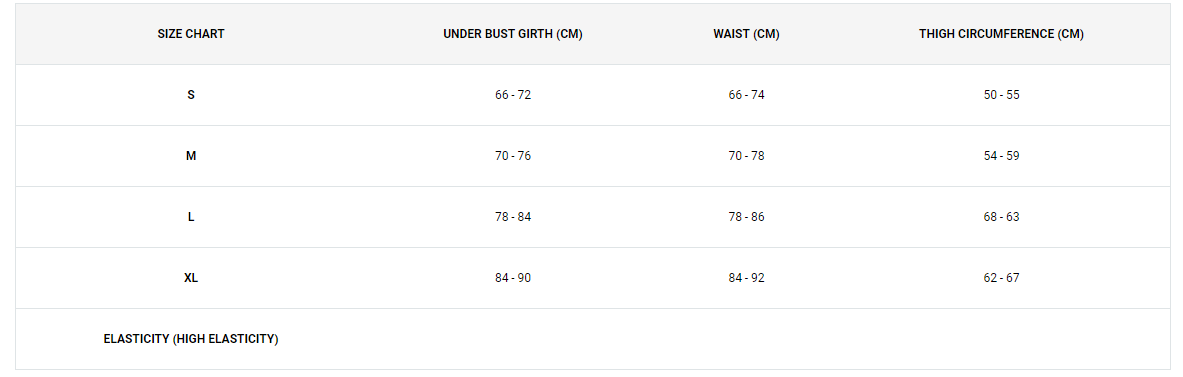Image resolution: width=1183 pixels, height=377 pixels.
Task: Select the L size row label
Action: 191,217
